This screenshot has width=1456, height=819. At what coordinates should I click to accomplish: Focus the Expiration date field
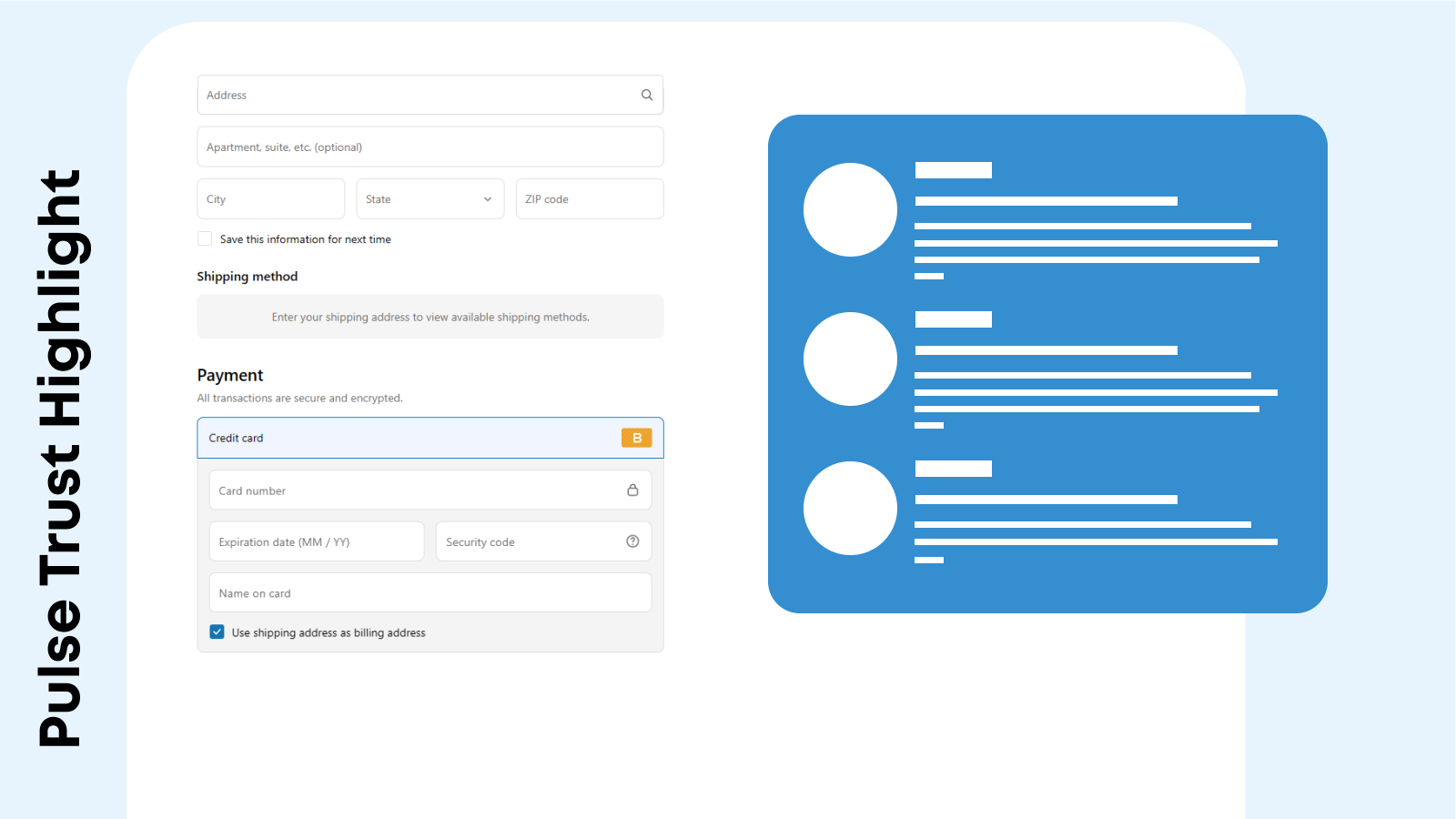pos(317,541)
